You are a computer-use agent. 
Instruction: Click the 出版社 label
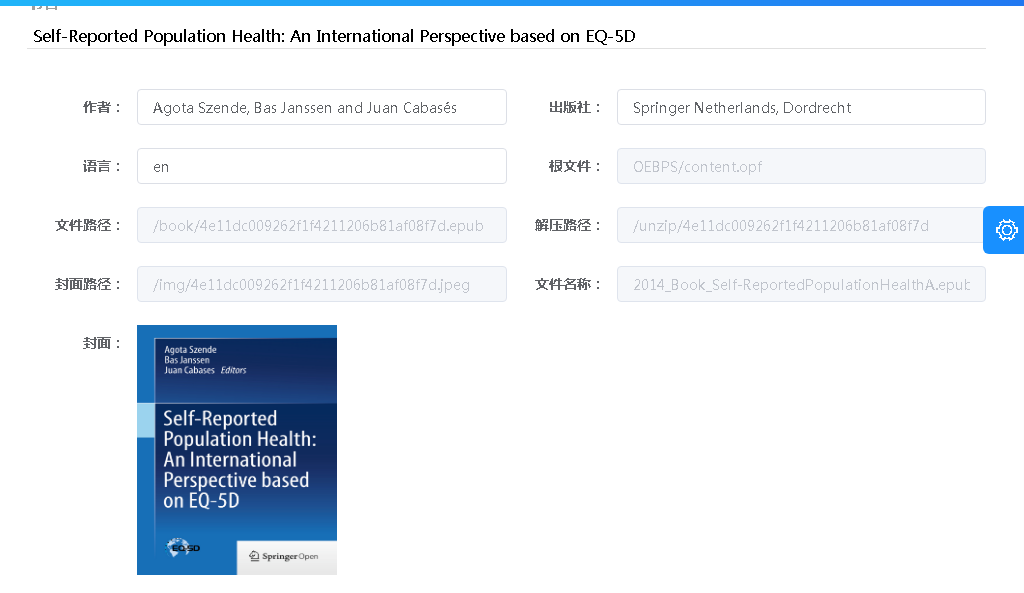click(575, 107)
